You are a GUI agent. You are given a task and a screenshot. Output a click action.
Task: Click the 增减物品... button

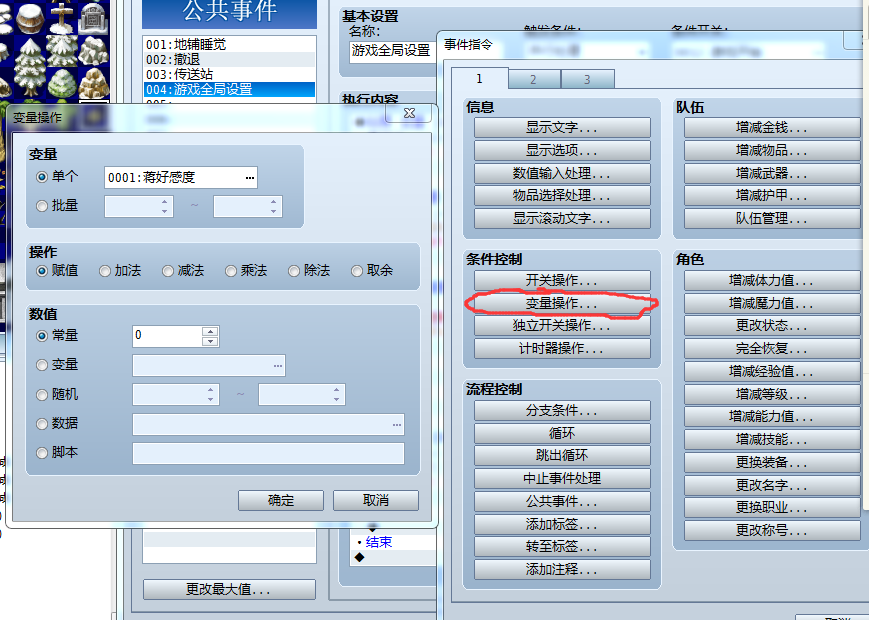pos(772,150)
